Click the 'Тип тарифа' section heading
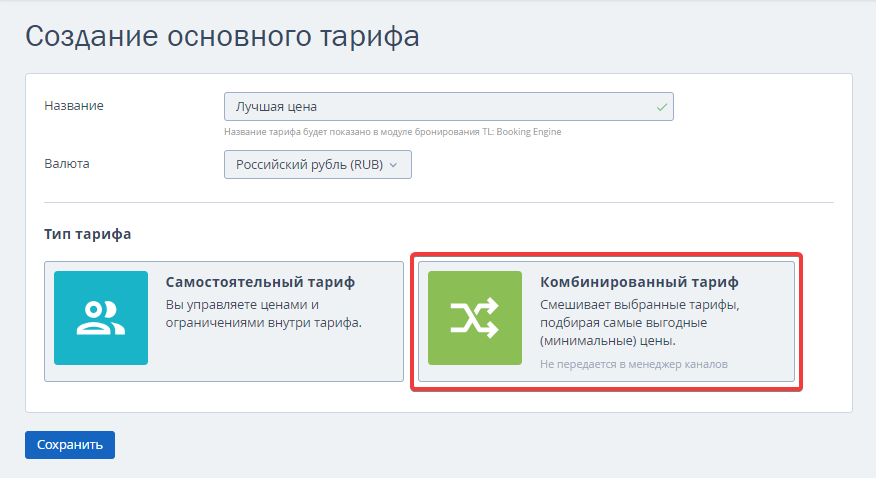 88,234
